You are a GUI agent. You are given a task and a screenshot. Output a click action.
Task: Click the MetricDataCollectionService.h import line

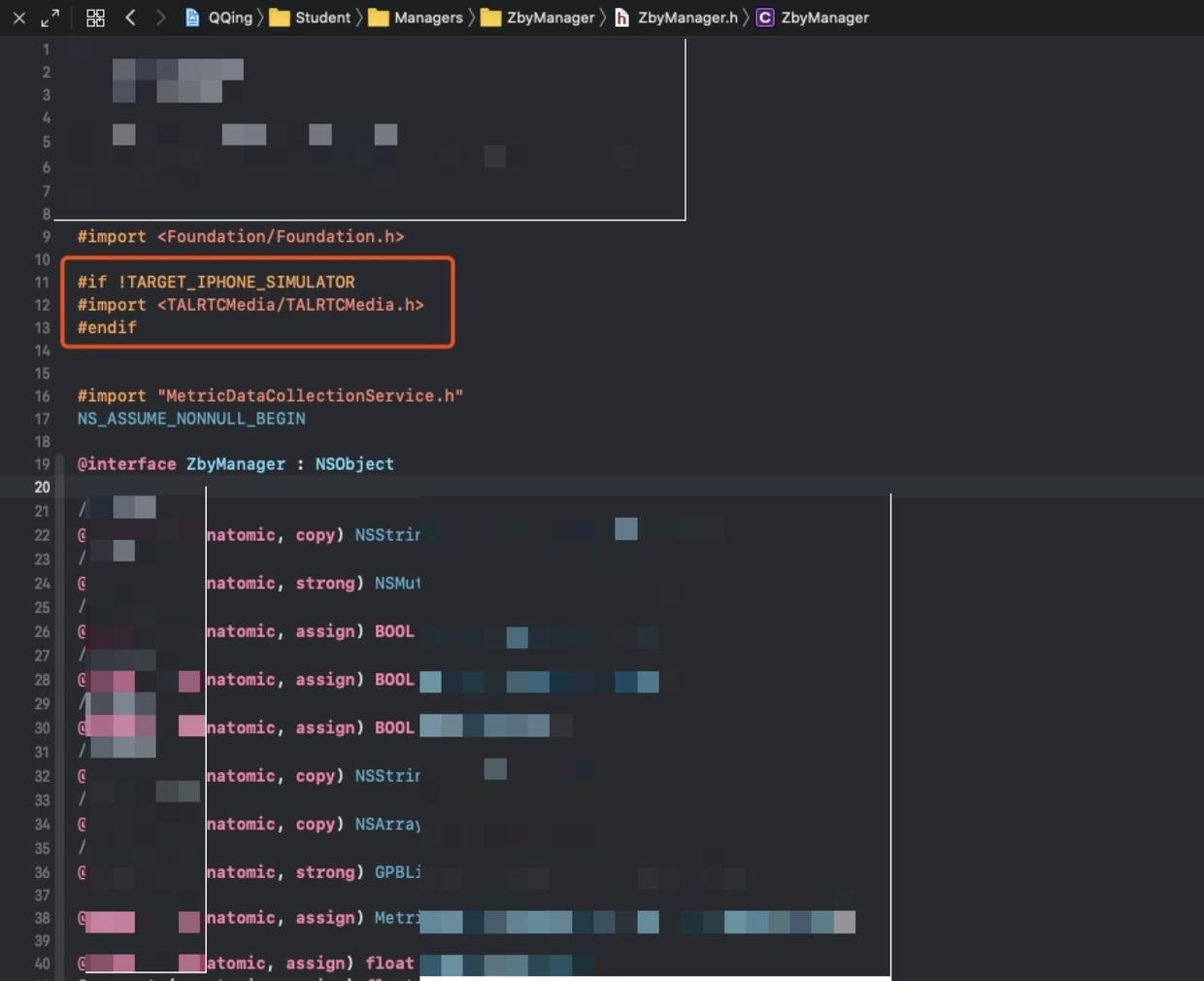click(270, 395)
